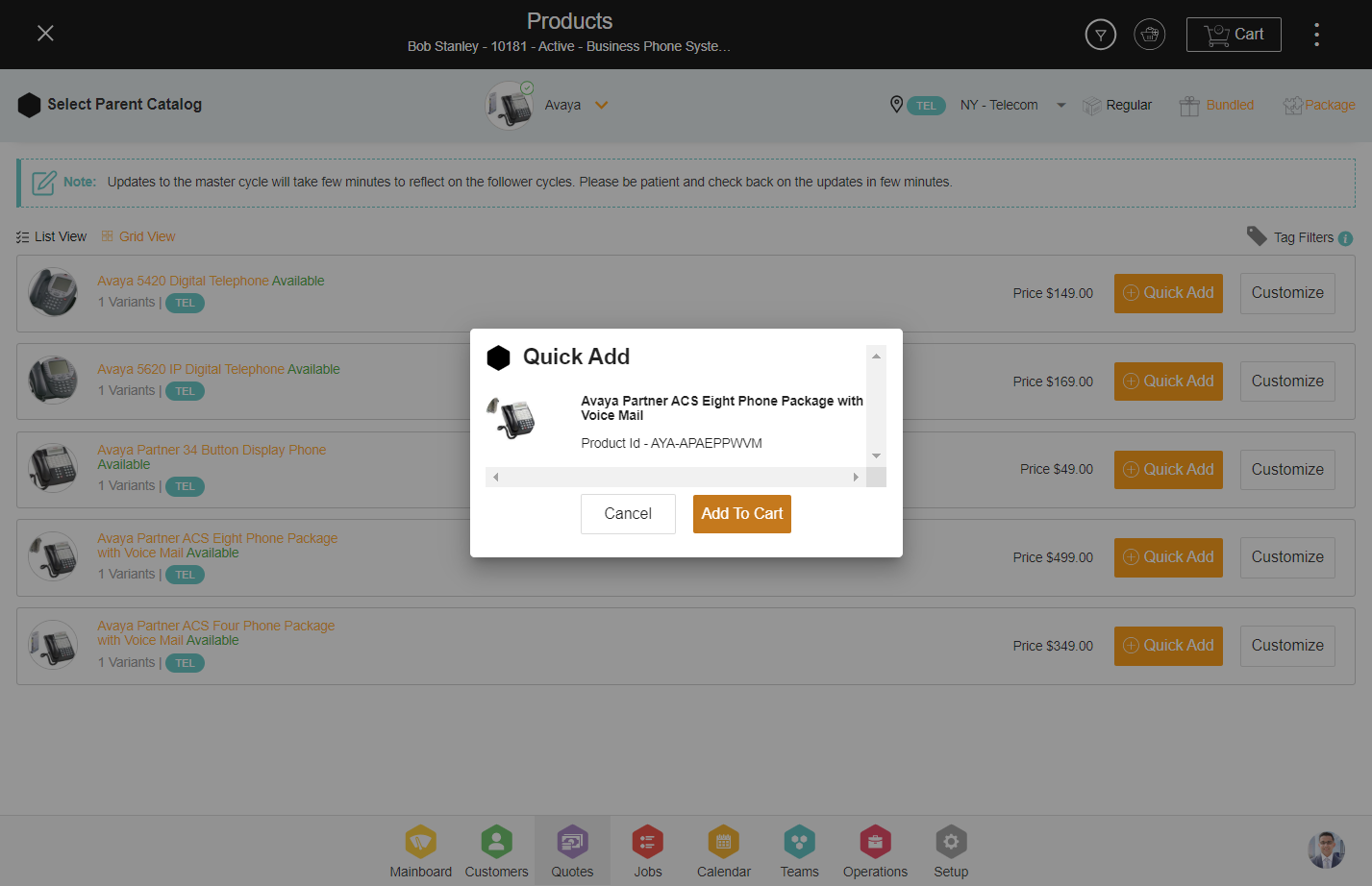
Task: Click the Tag Filters info icon
Action: click(x=1345, y=238)
